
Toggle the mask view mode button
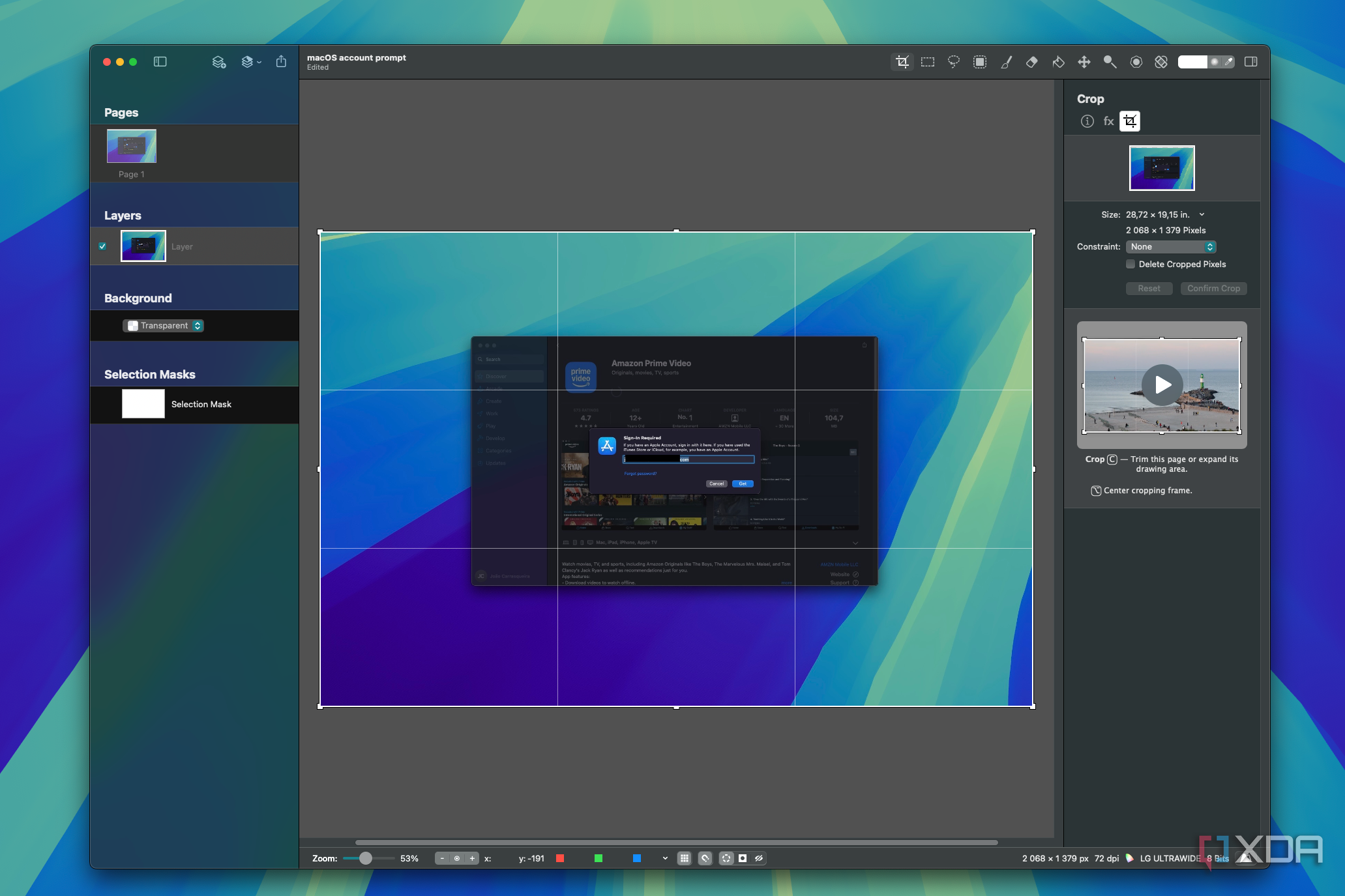tap(743, 858)
